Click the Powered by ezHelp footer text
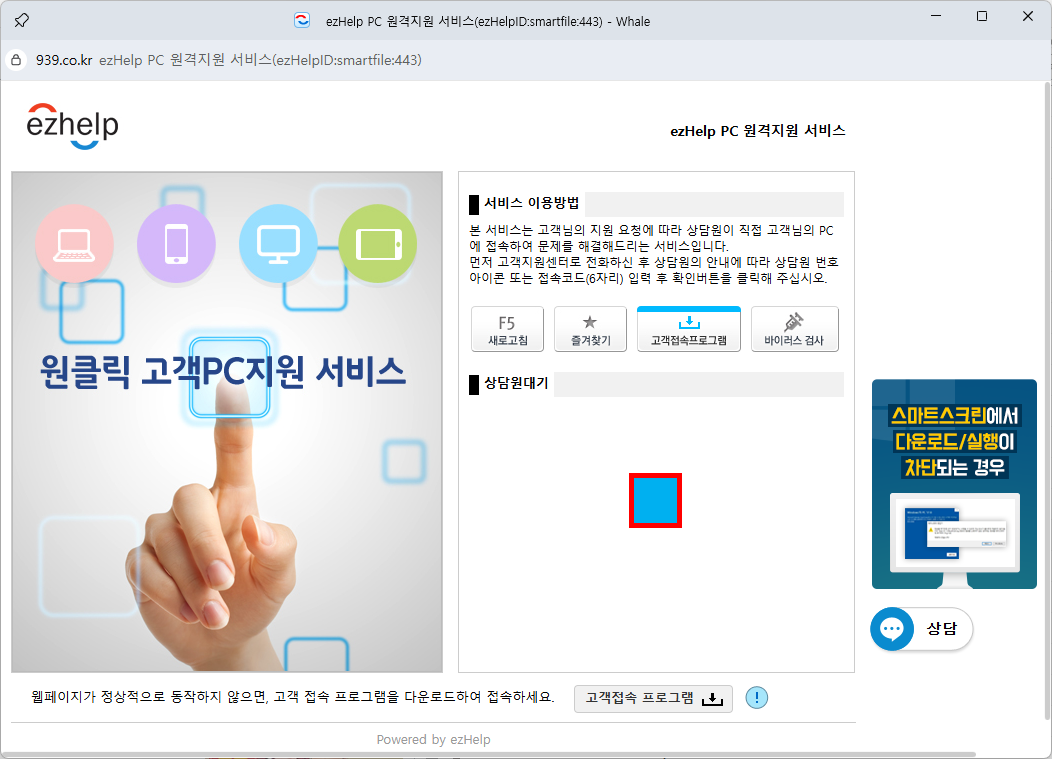The height and width of the screenshot is (759, 1052). coord(433,740)
